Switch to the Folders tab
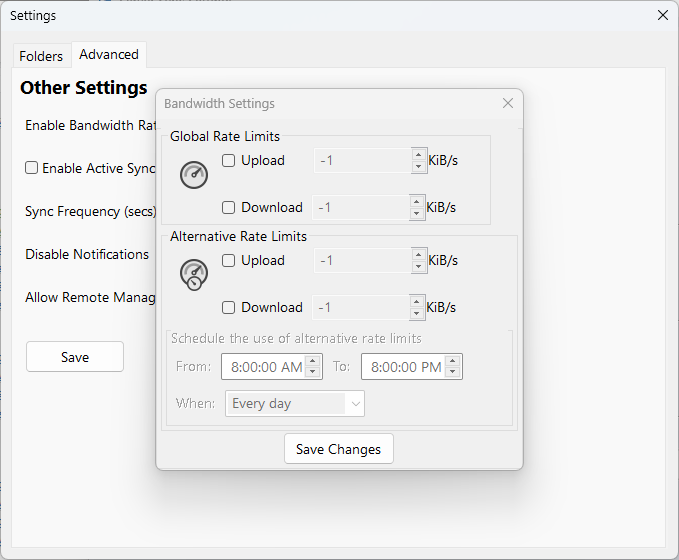 pos(41,56)
